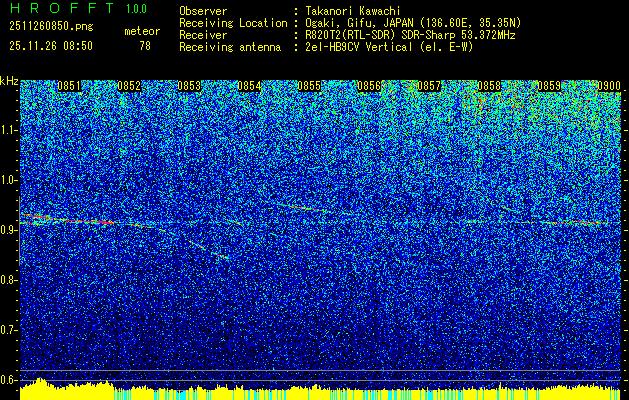Click the 0851 time marker
629x400 pixels.
pos(69,86)
